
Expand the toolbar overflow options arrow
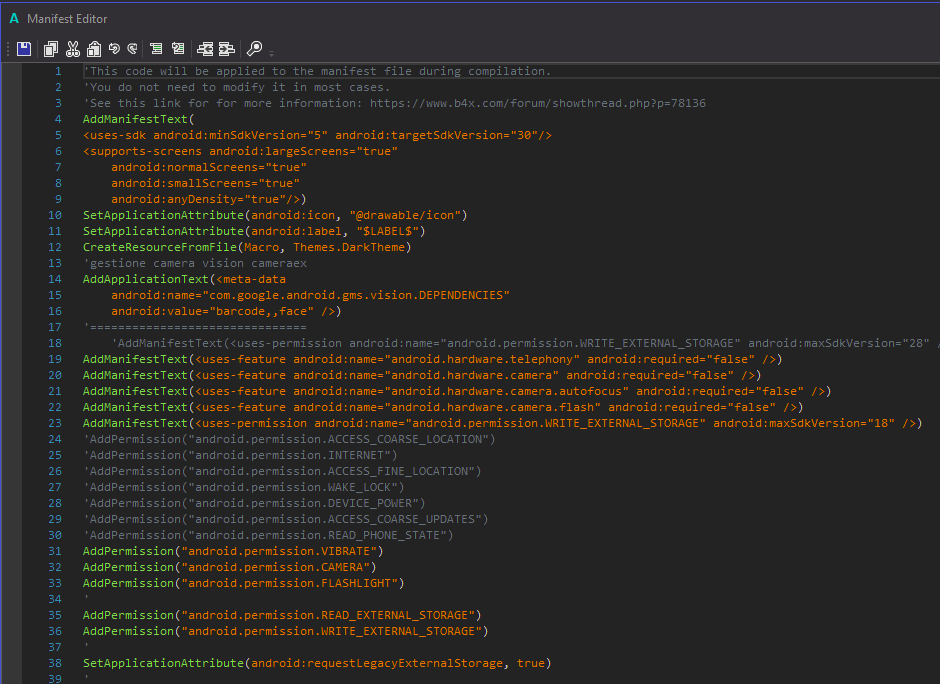click(271, 52)
